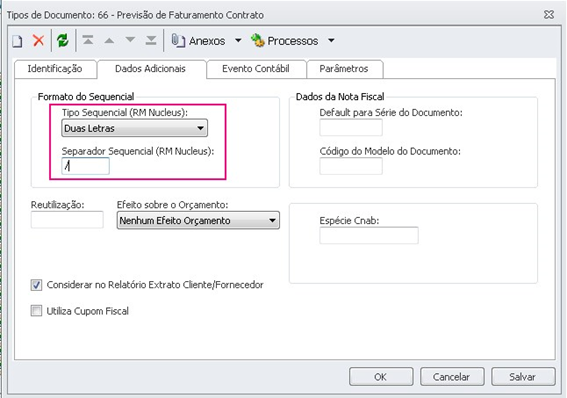Viewport: 567px width, 398px height.
Task: Expand the Anexos dropdown arrow
Action: coord(238,40)
